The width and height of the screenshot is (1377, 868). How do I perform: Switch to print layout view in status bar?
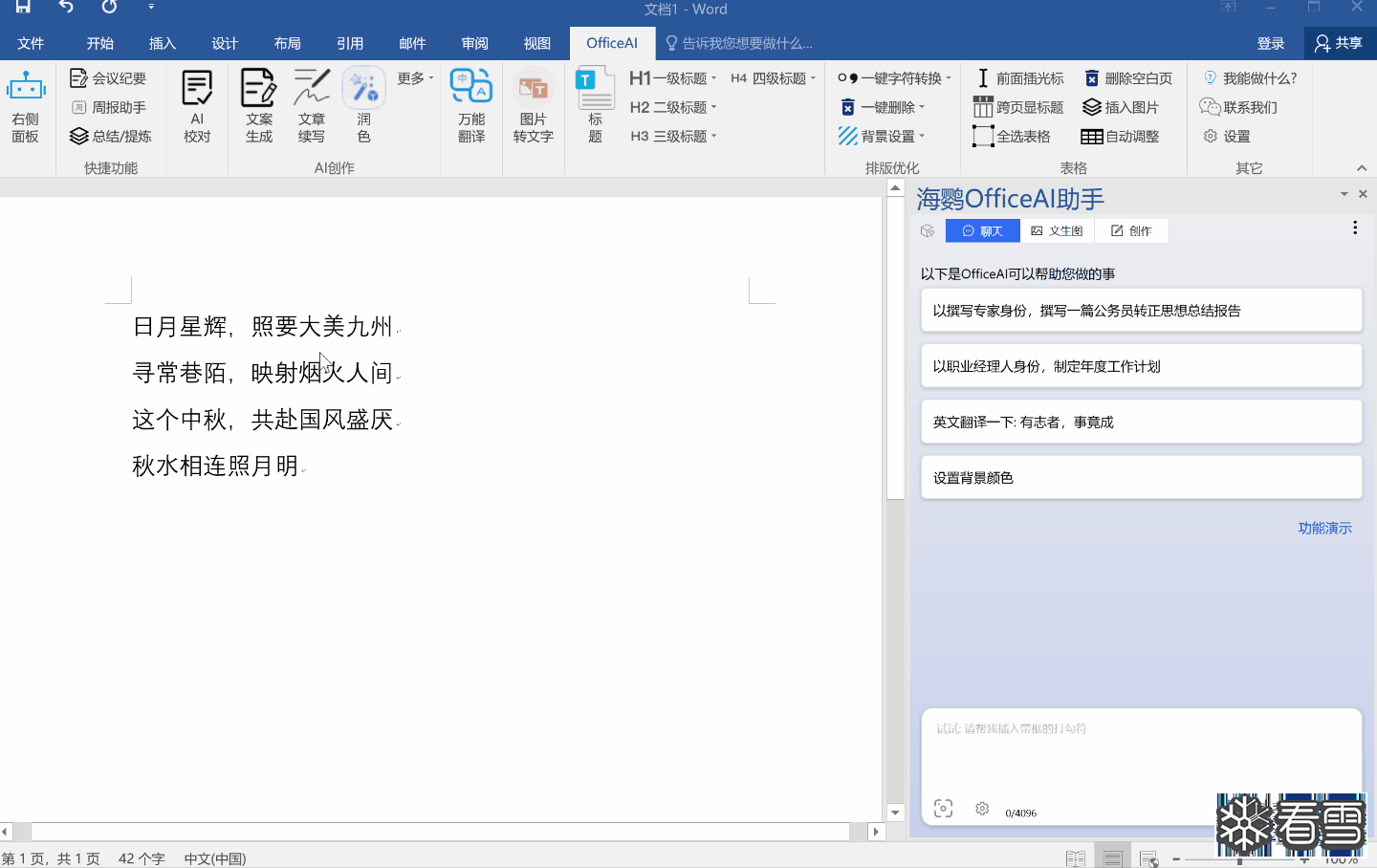tap(1112, 858)
